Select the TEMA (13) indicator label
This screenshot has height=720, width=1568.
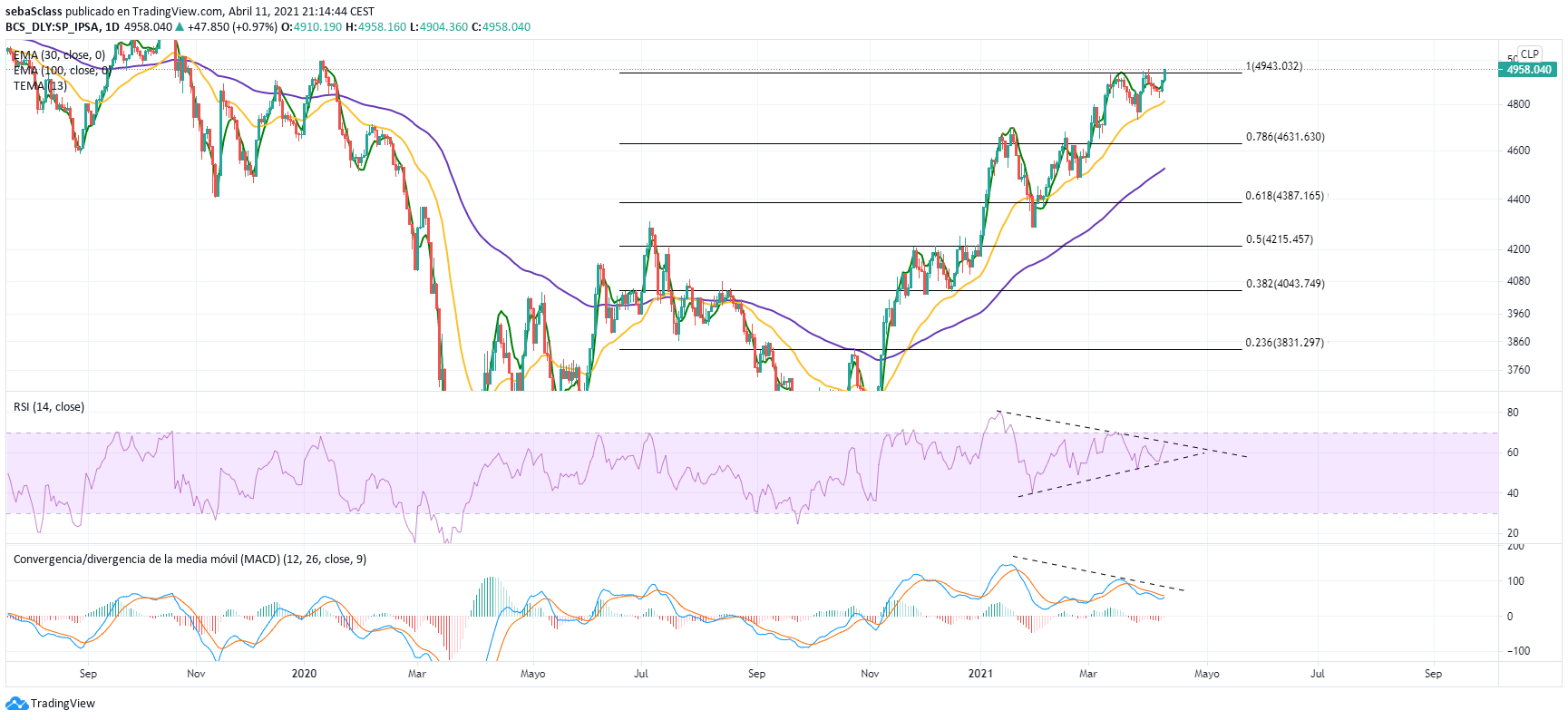40,86
